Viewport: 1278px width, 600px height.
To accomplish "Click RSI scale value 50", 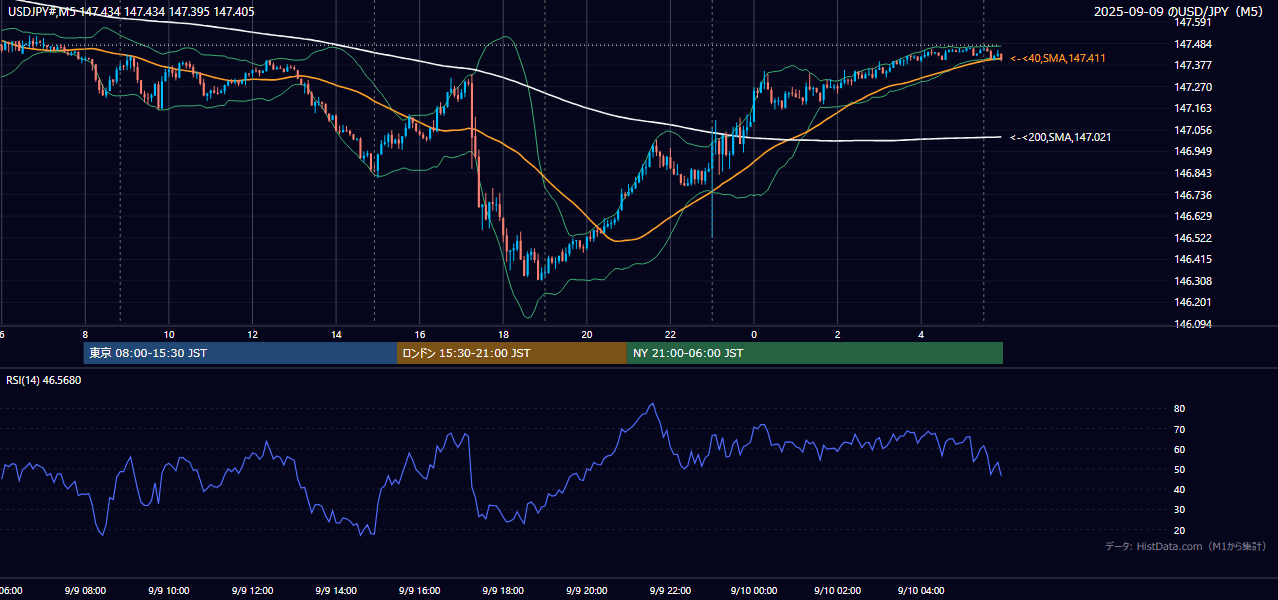I will [x=1179, y=469].
